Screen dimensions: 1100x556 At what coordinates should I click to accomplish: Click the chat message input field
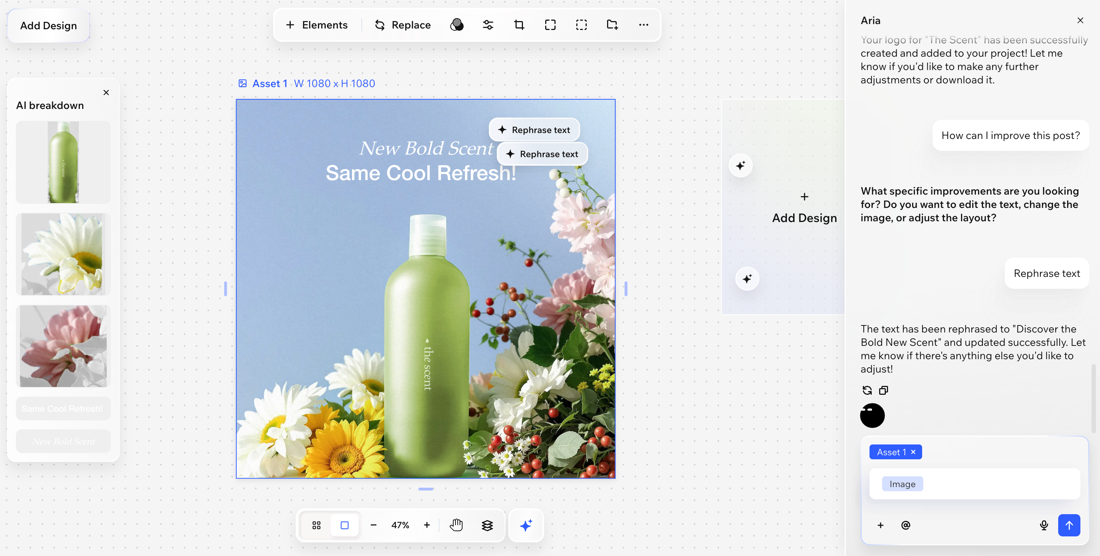pos(974,484)
